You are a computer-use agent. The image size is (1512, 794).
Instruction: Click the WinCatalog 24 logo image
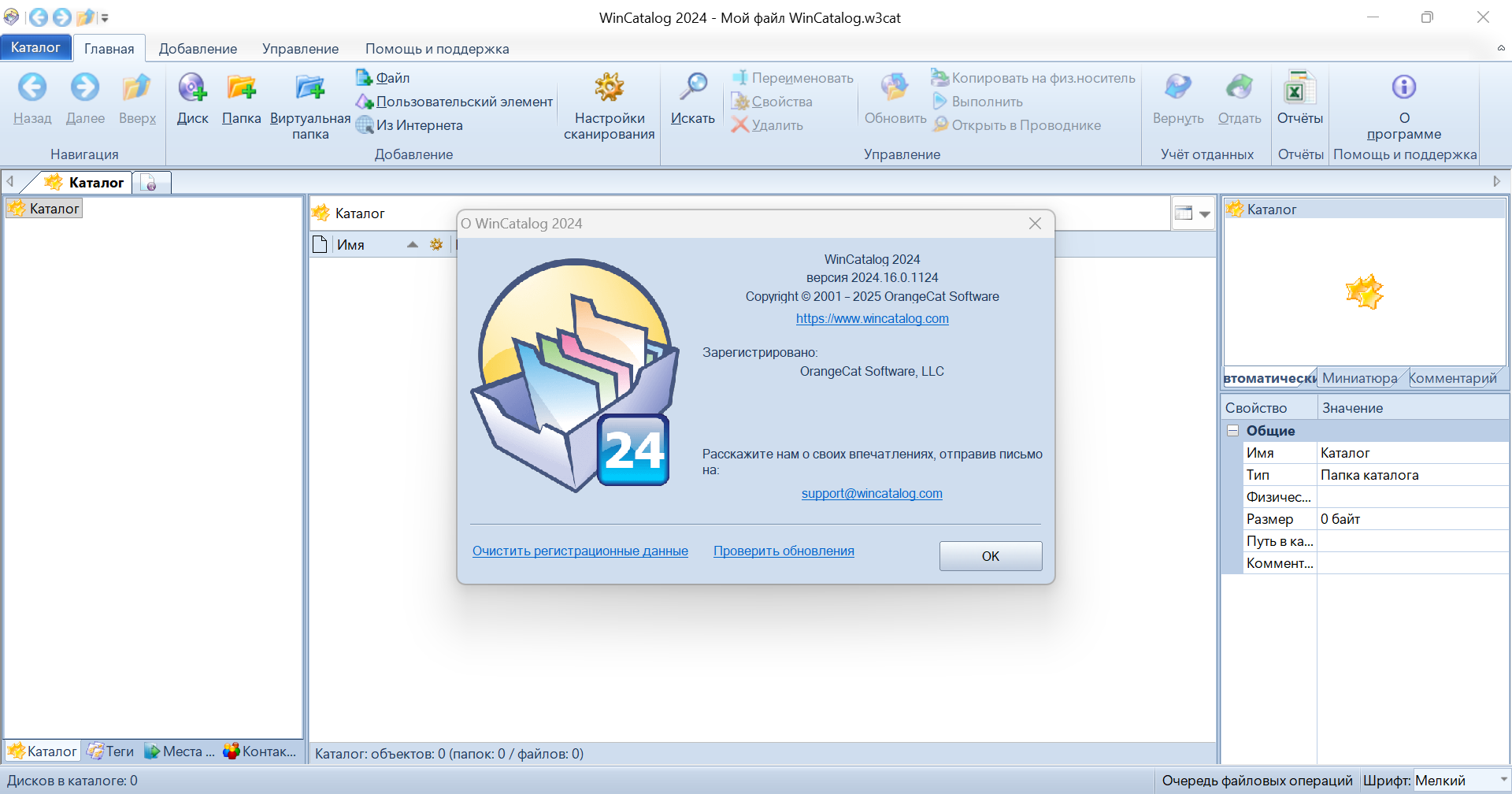pos(575,375)
